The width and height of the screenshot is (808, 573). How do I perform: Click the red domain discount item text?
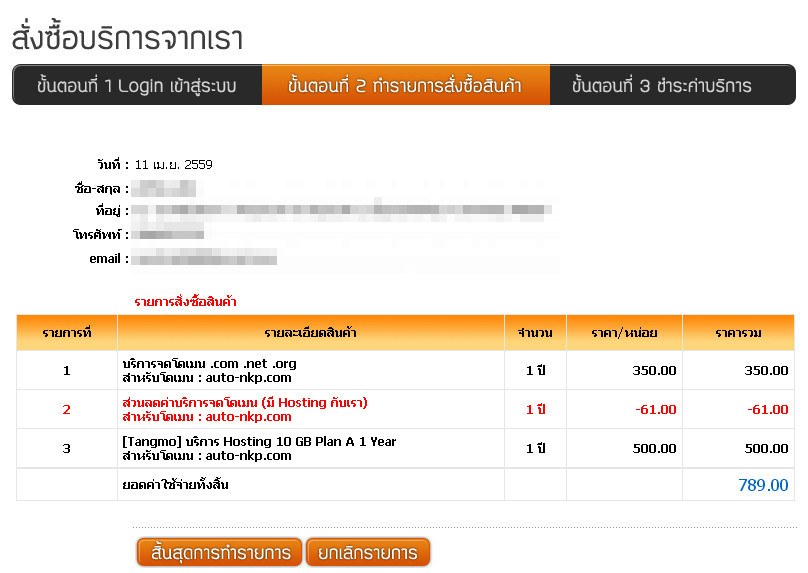pyautogui.click(x=245, y=403)
